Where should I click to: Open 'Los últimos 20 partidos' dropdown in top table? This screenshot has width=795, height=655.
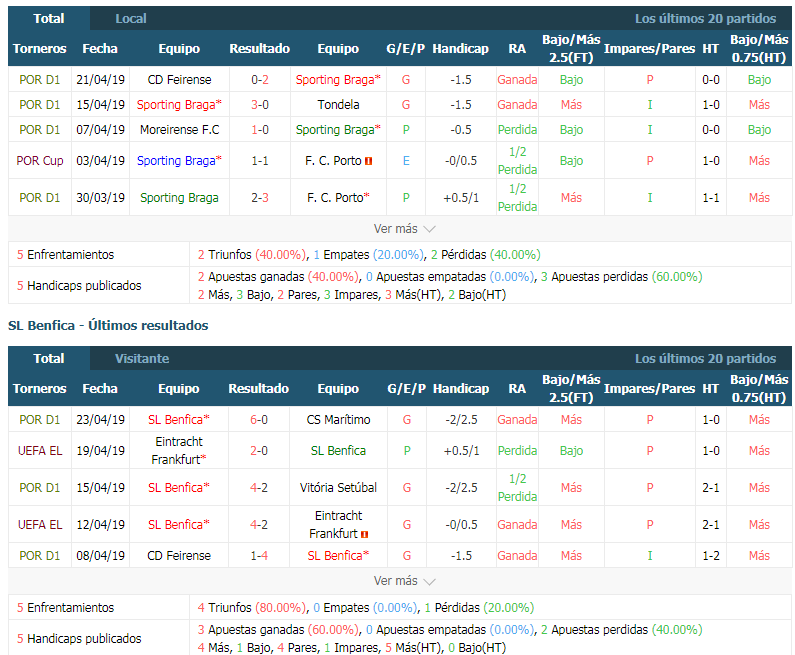(705, 19)
